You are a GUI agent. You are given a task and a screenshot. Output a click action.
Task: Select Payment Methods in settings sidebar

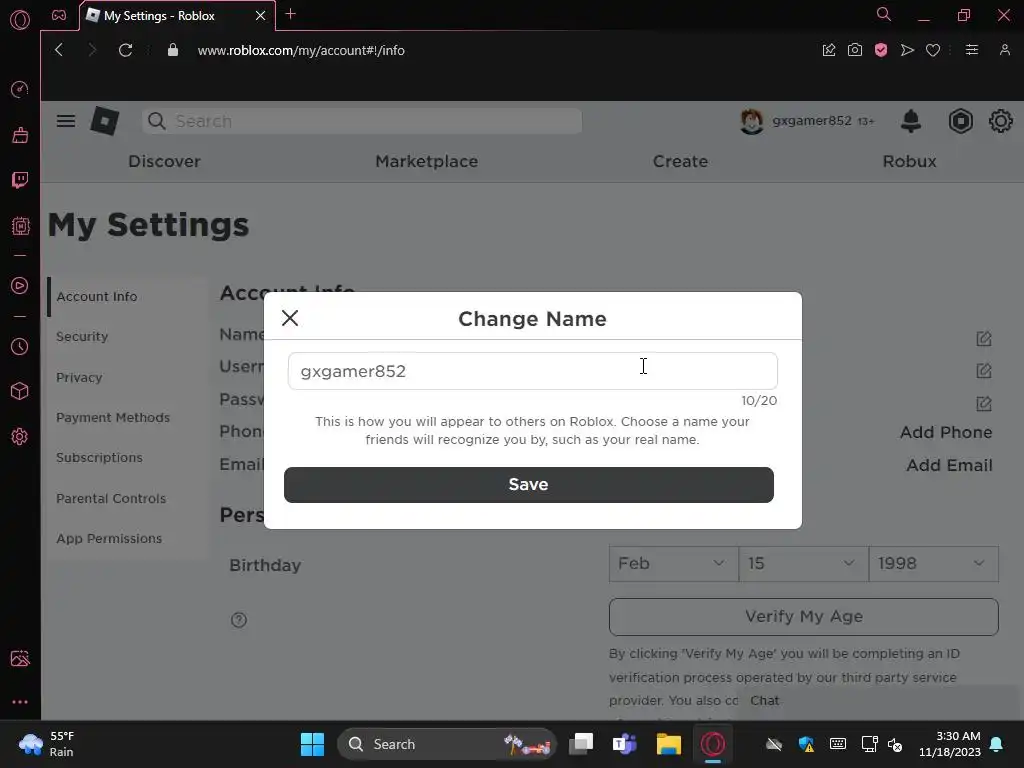coord(128,417)
